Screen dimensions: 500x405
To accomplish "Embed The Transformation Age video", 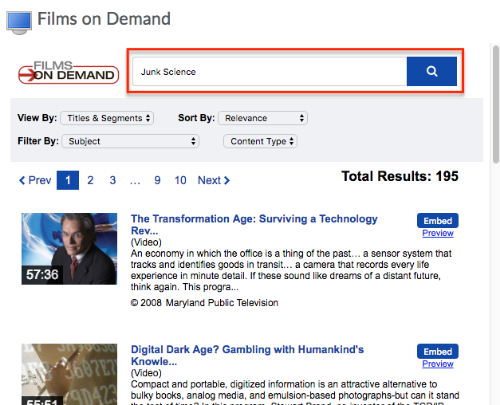I will pyautogui.click(x=438, y=221).
